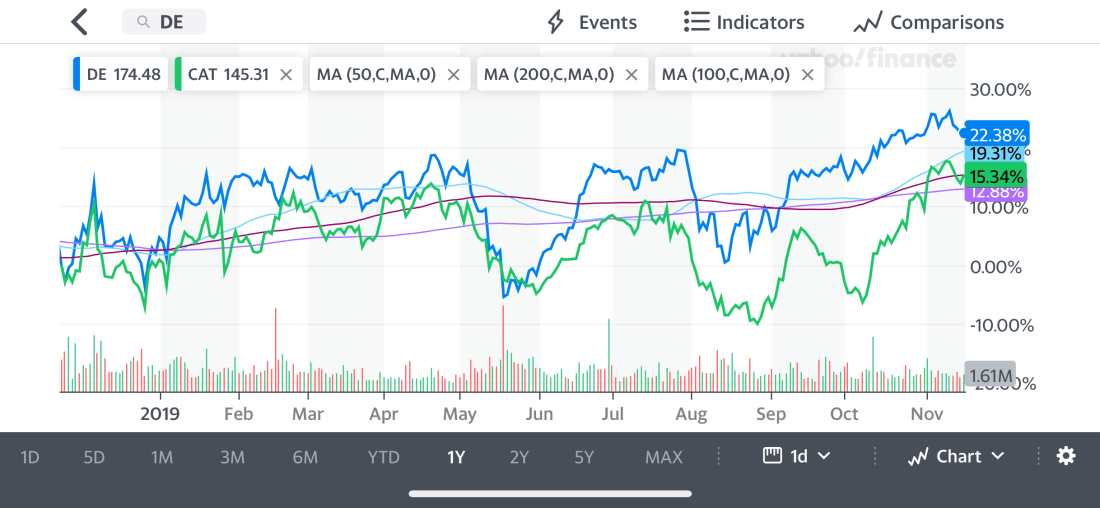Screen dimensions: 1100x508
Task: Show the MAX time range
Action: point(664,457)
